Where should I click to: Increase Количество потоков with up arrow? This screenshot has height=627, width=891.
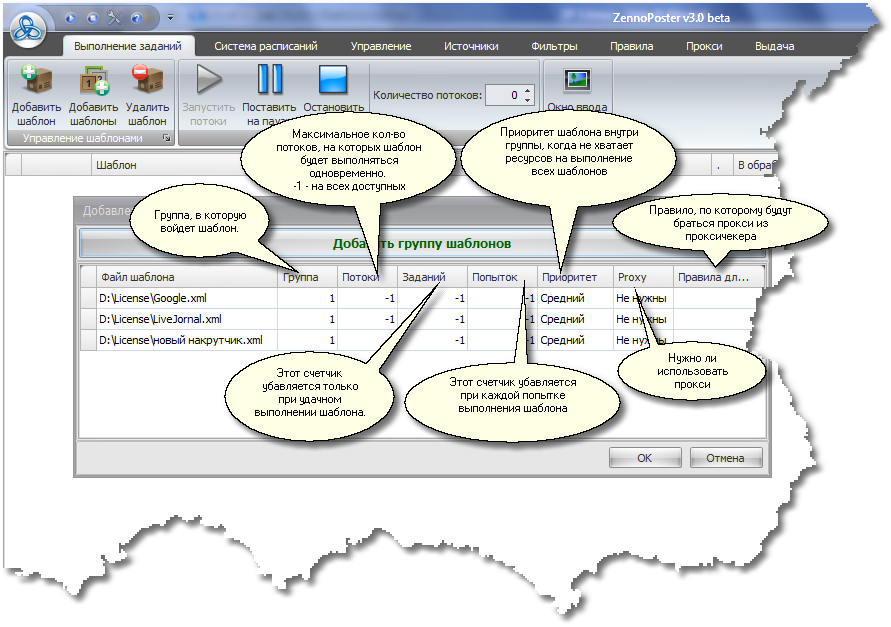pyautogui.click(x=528, y=91)
